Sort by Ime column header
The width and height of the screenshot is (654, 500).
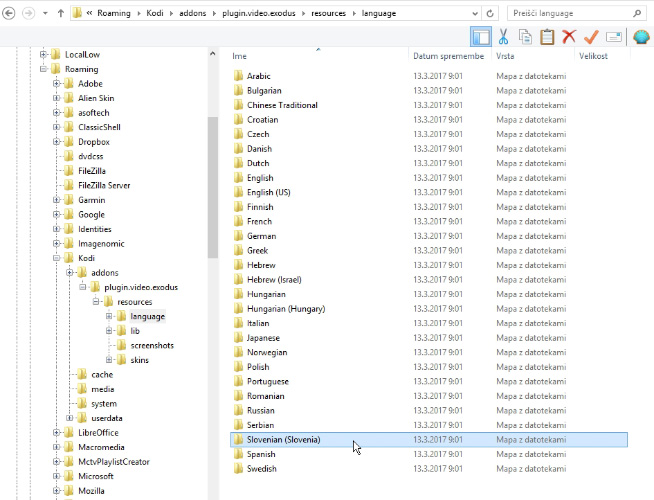(240, 56)
